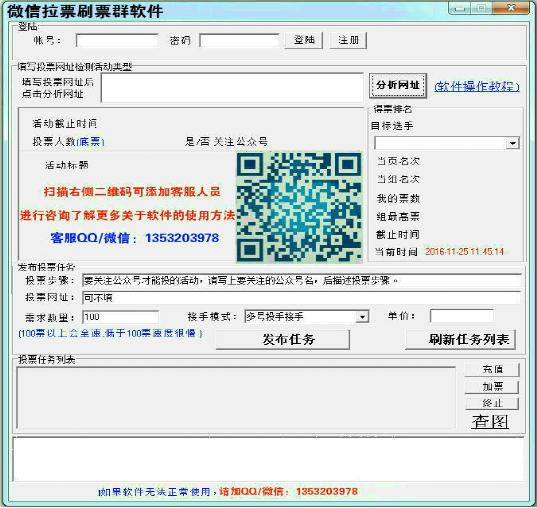
Task: Click the 活动截止时间 label
Action: coord(65,123)
